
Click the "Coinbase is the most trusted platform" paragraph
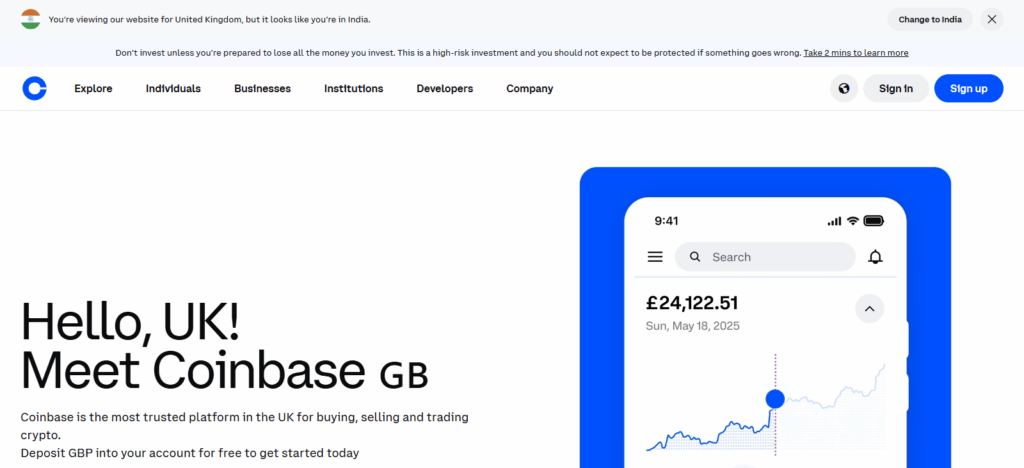244,426
